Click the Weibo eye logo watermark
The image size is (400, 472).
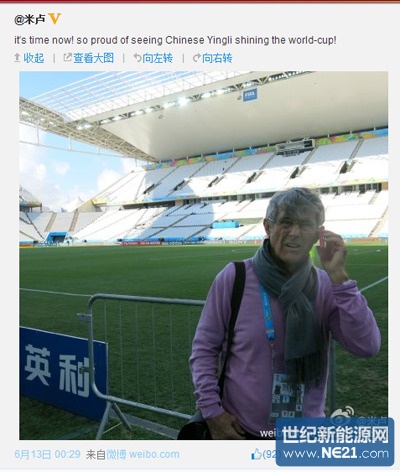(x=343, y=413)
